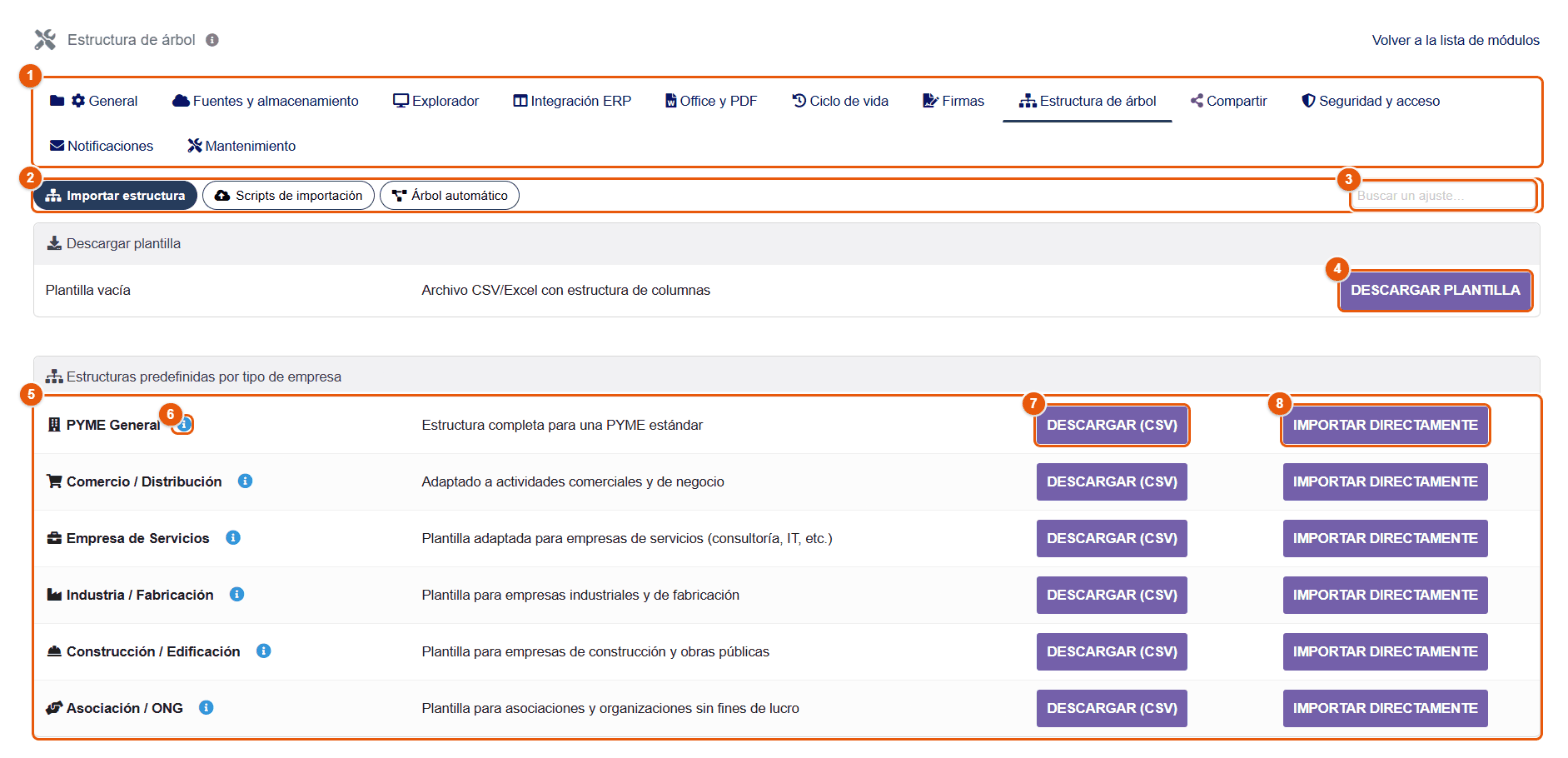The width and height of the screenshot is (1568, 758).
Task: Import Empresa de Servicios structure directly
Action: click(1385, 539)
